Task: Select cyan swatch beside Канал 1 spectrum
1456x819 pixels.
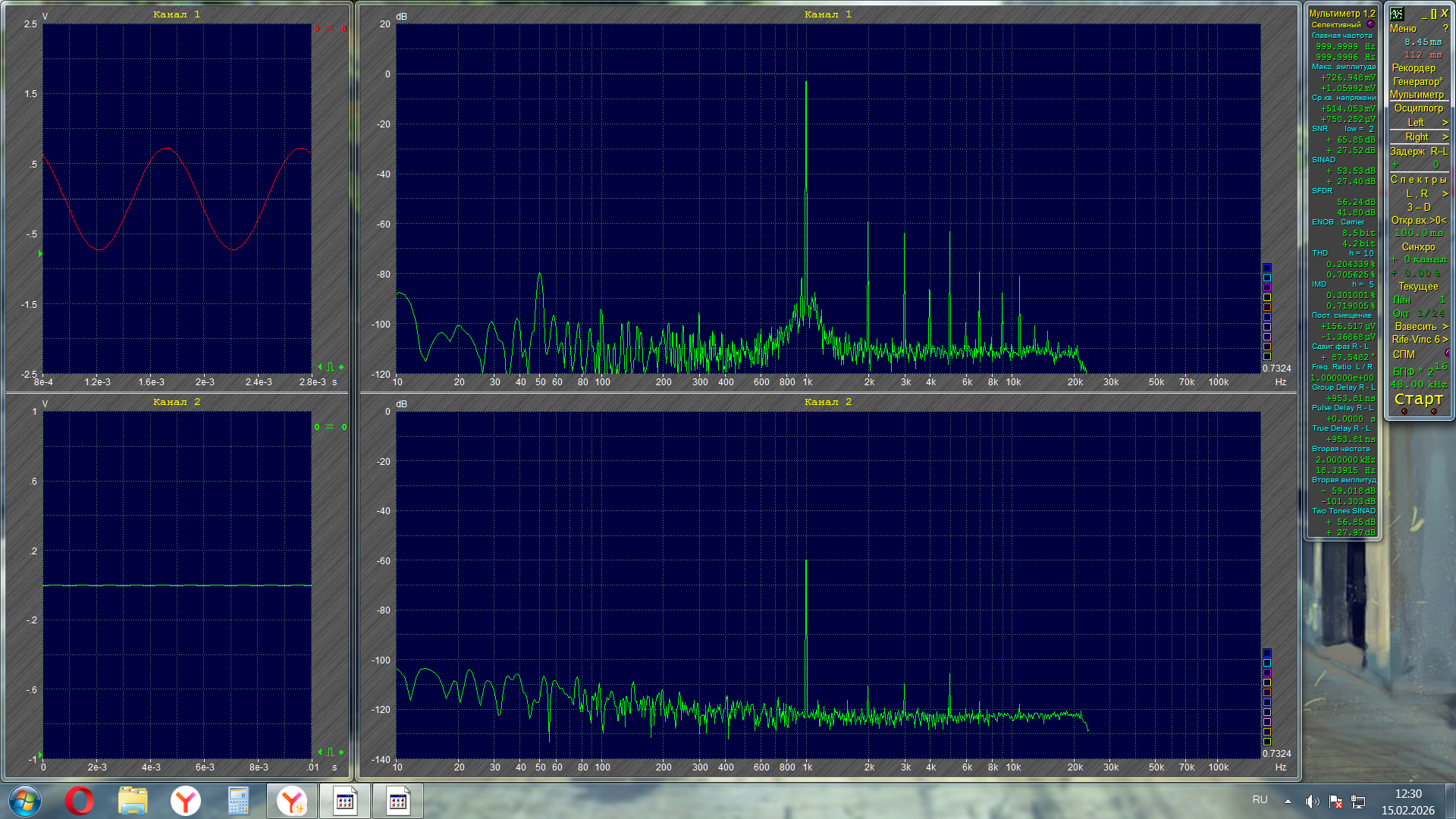Action: 1266,278
